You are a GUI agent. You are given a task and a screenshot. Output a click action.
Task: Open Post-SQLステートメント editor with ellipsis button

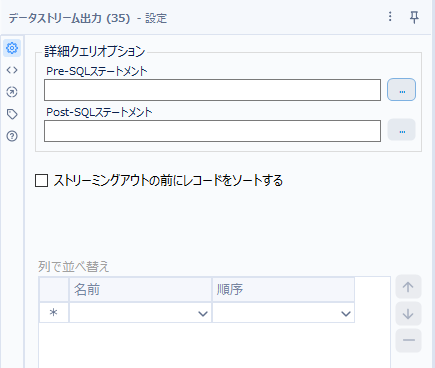(x=401, y=130)
